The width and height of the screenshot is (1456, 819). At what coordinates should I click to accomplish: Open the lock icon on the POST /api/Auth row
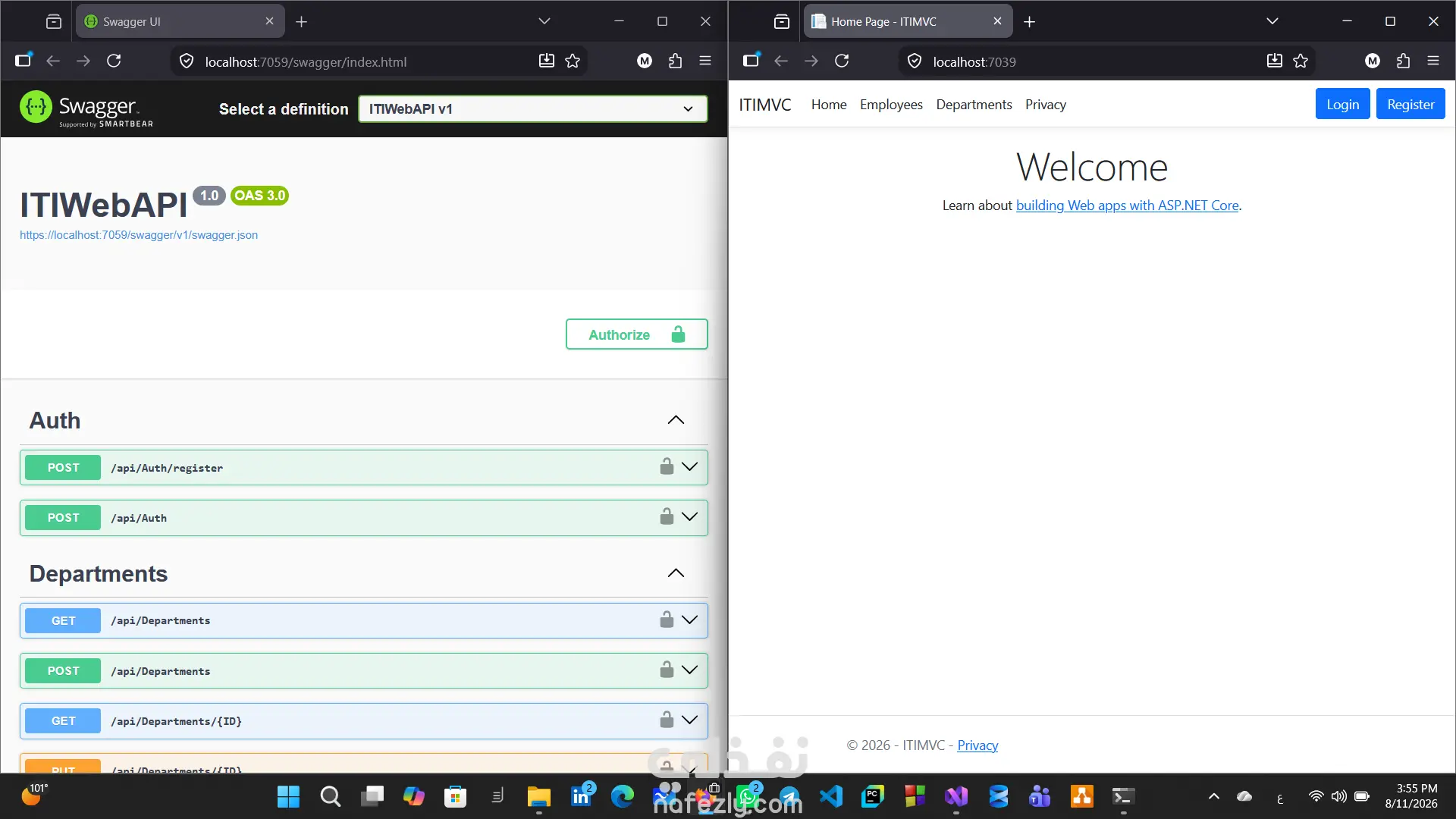[x=667, y=516]
